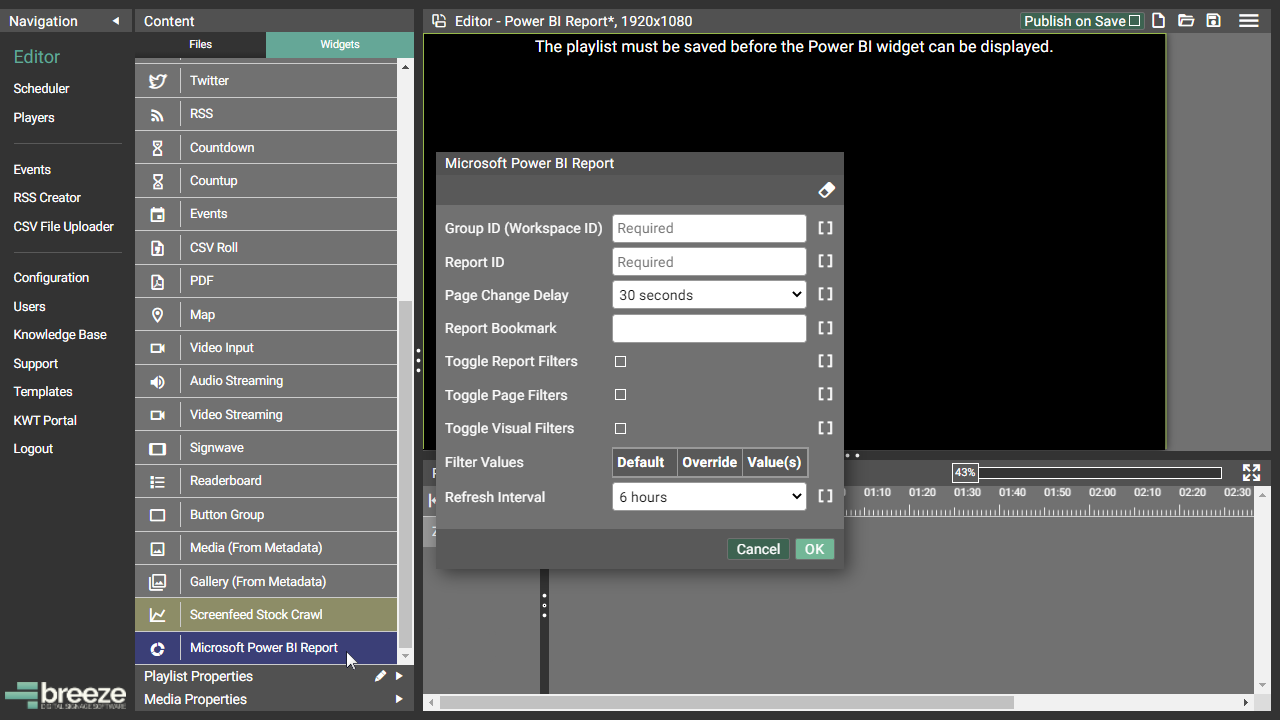This screenshot has height=720, width=1280.
Task: Click the Countdown hourglass icon
Action: [x=157, y=148]
